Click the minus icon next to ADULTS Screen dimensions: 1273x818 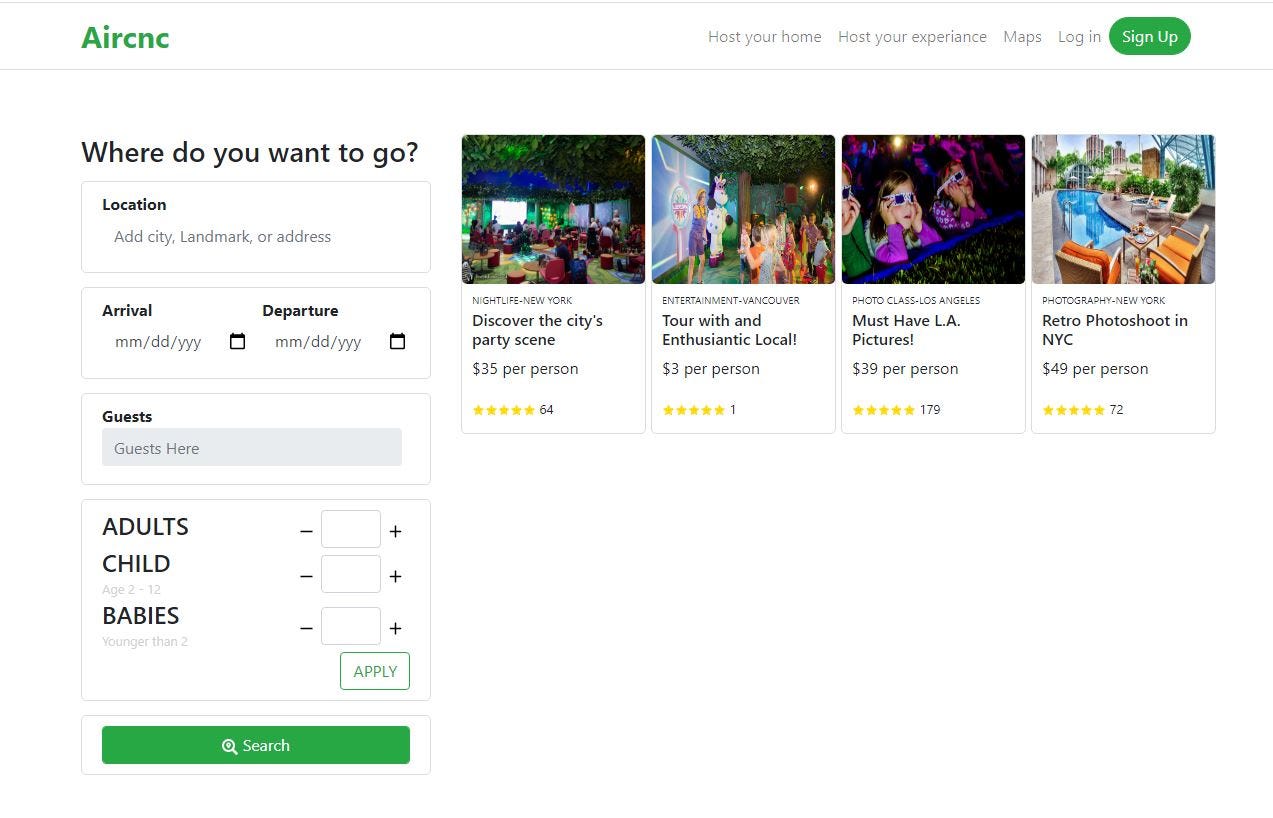pyautogui.click(x=306, y=531)
